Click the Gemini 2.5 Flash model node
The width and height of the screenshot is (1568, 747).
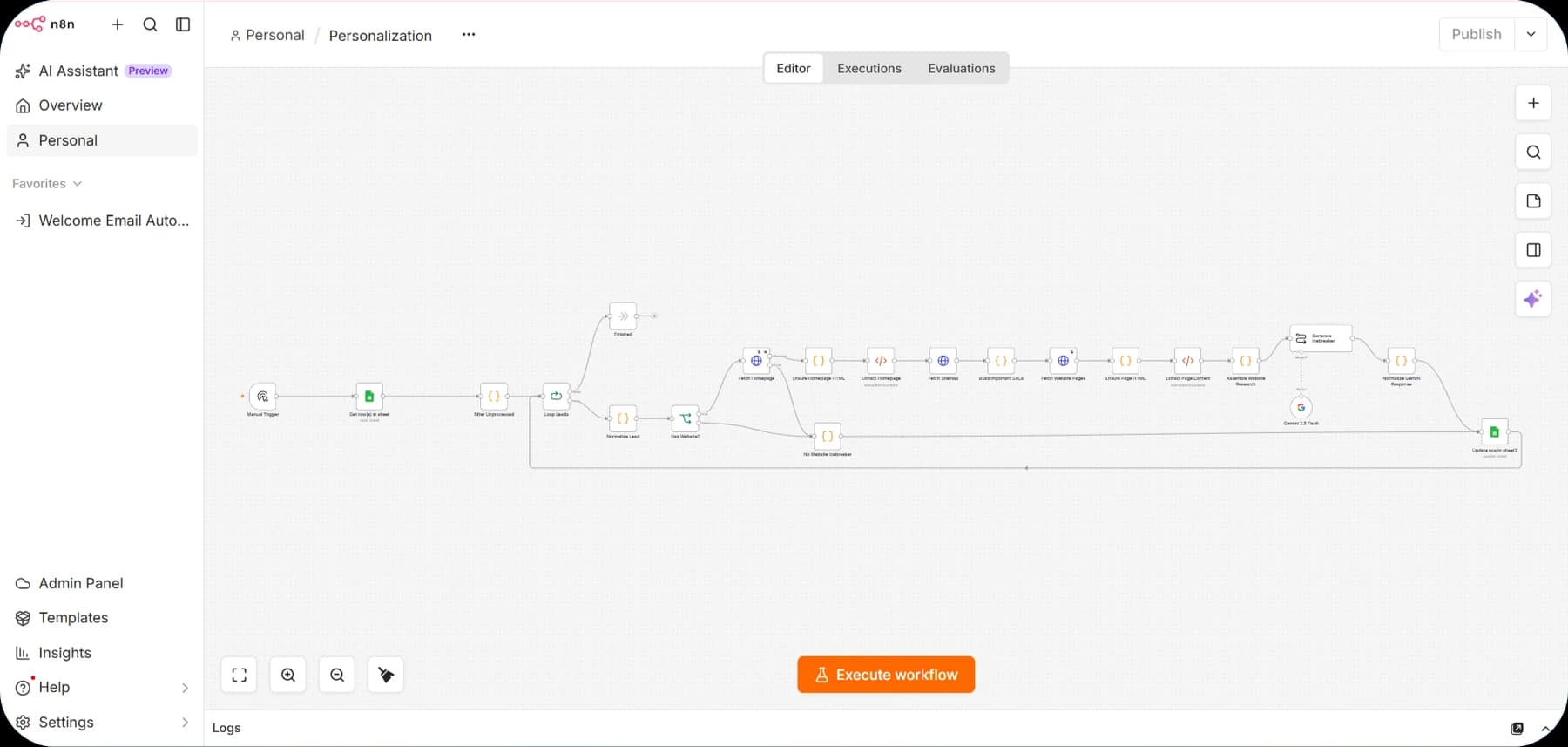tap(1301, 407)
